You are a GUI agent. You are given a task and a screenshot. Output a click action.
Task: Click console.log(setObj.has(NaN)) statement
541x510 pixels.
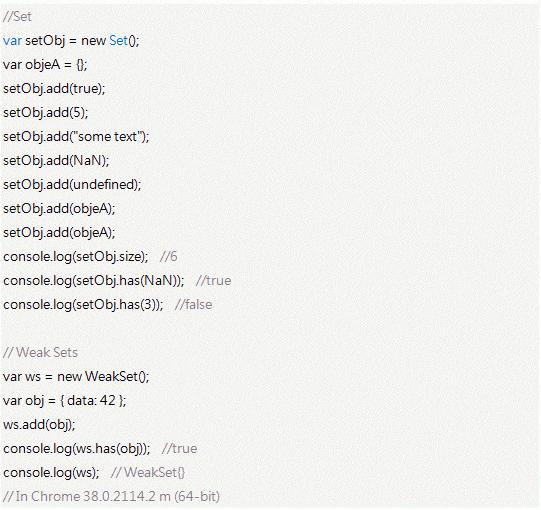pyautogui.click(x=94, y=281)
